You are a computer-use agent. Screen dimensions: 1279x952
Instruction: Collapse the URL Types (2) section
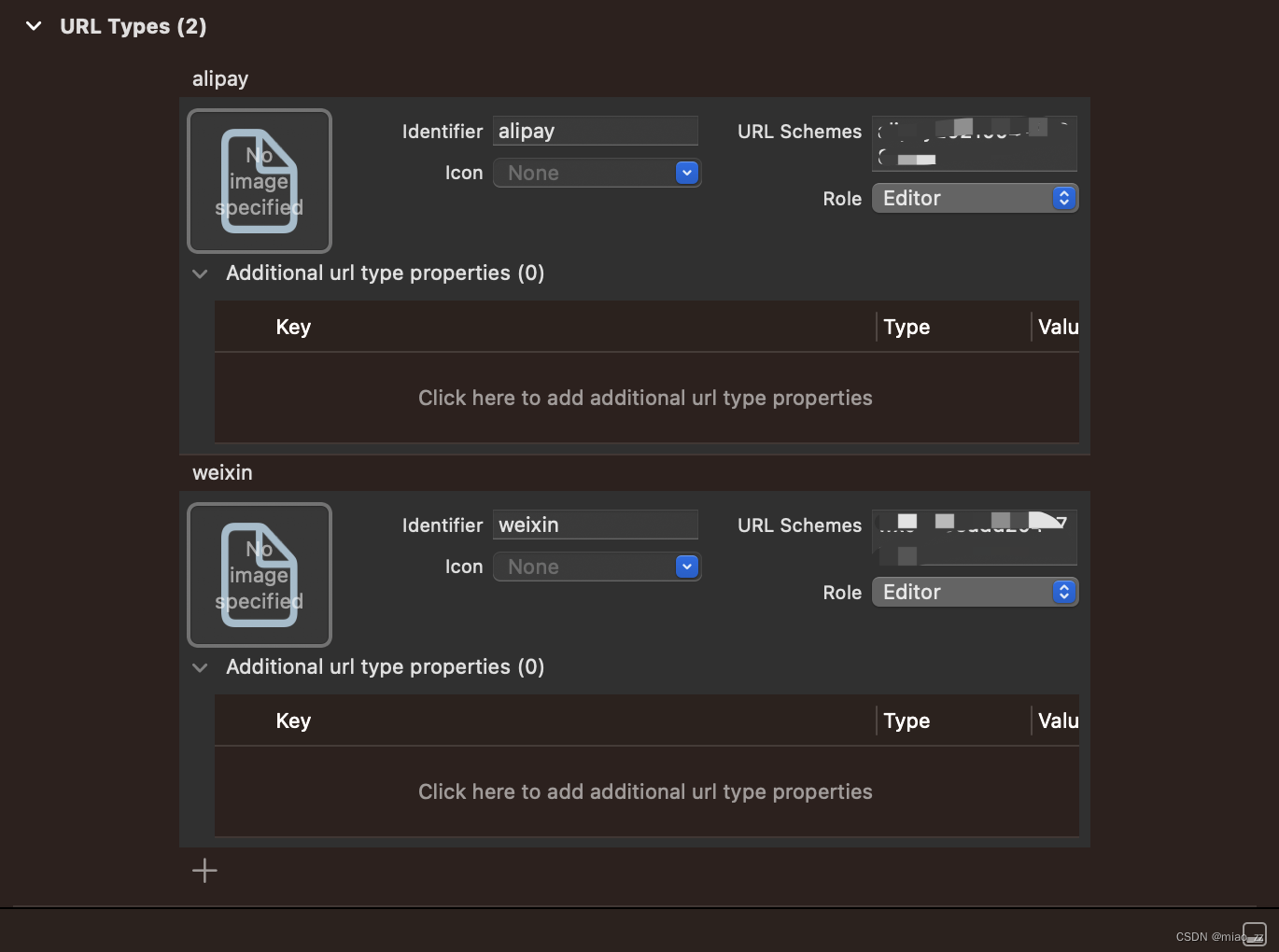tap(34, 26)
